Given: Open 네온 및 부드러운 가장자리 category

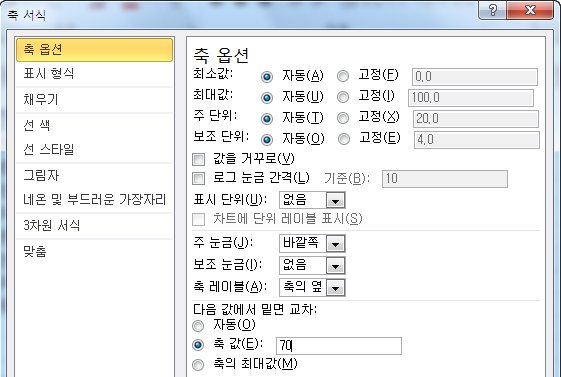Looking at the screenshot, I should pyautogui.click(x=94, y=200).
